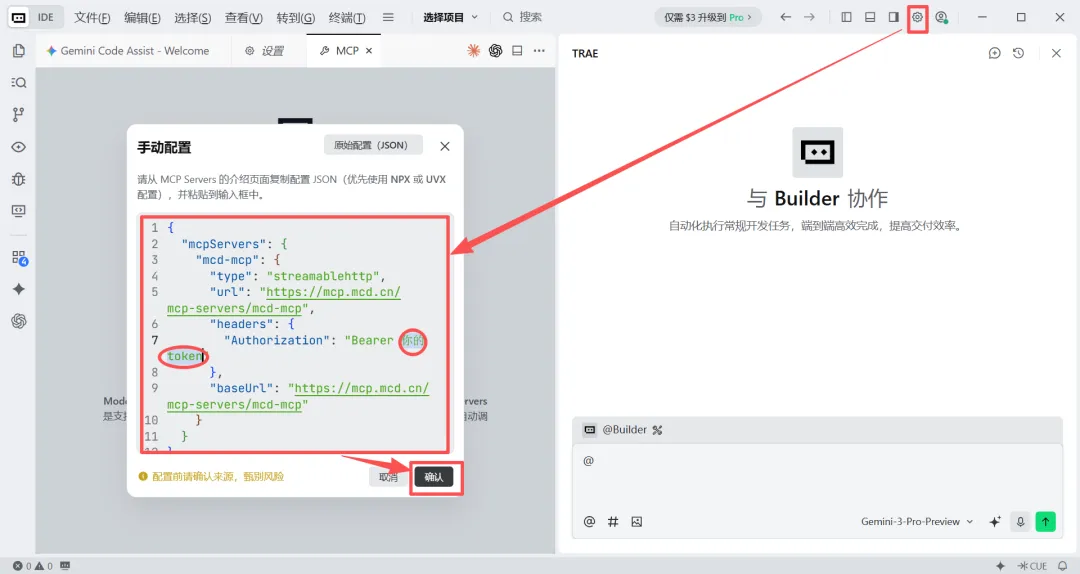
Task: Open the 编辑(E) menu
Action: pyautogui.click(x=143, y=17)
